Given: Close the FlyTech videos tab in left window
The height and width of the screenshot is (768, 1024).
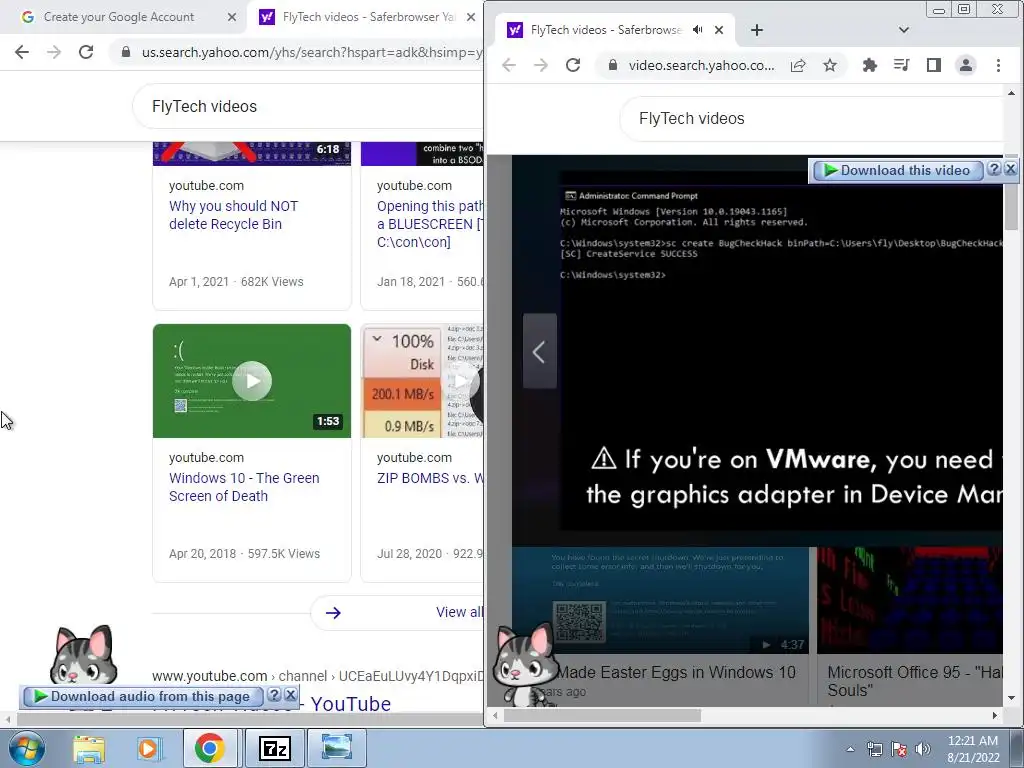Looking at the screenshot, I should pos(471,17).
